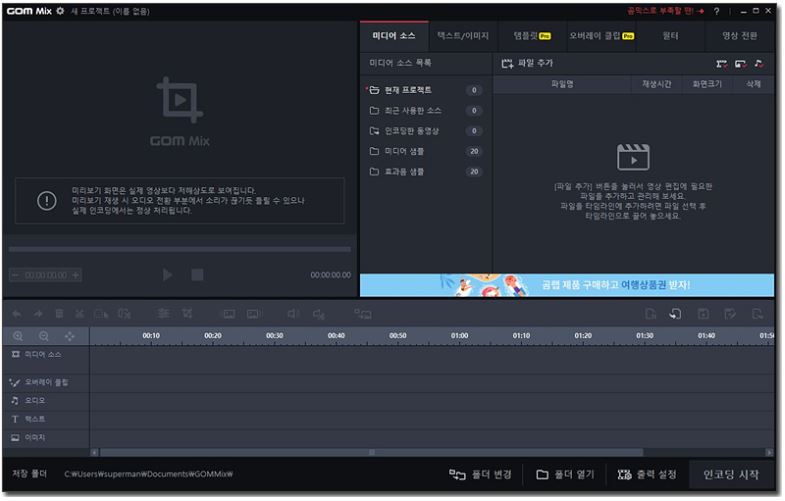Click the 폴더 열기 button

tap(565, 474)
